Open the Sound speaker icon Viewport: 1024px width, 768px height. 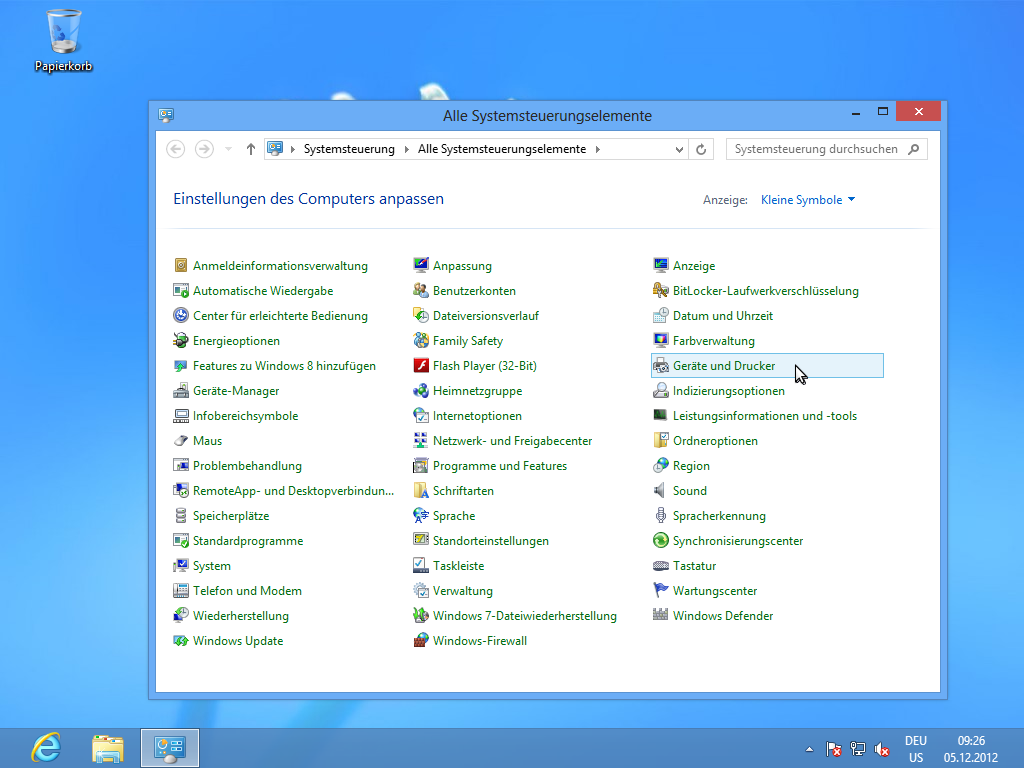click(661, 490)
